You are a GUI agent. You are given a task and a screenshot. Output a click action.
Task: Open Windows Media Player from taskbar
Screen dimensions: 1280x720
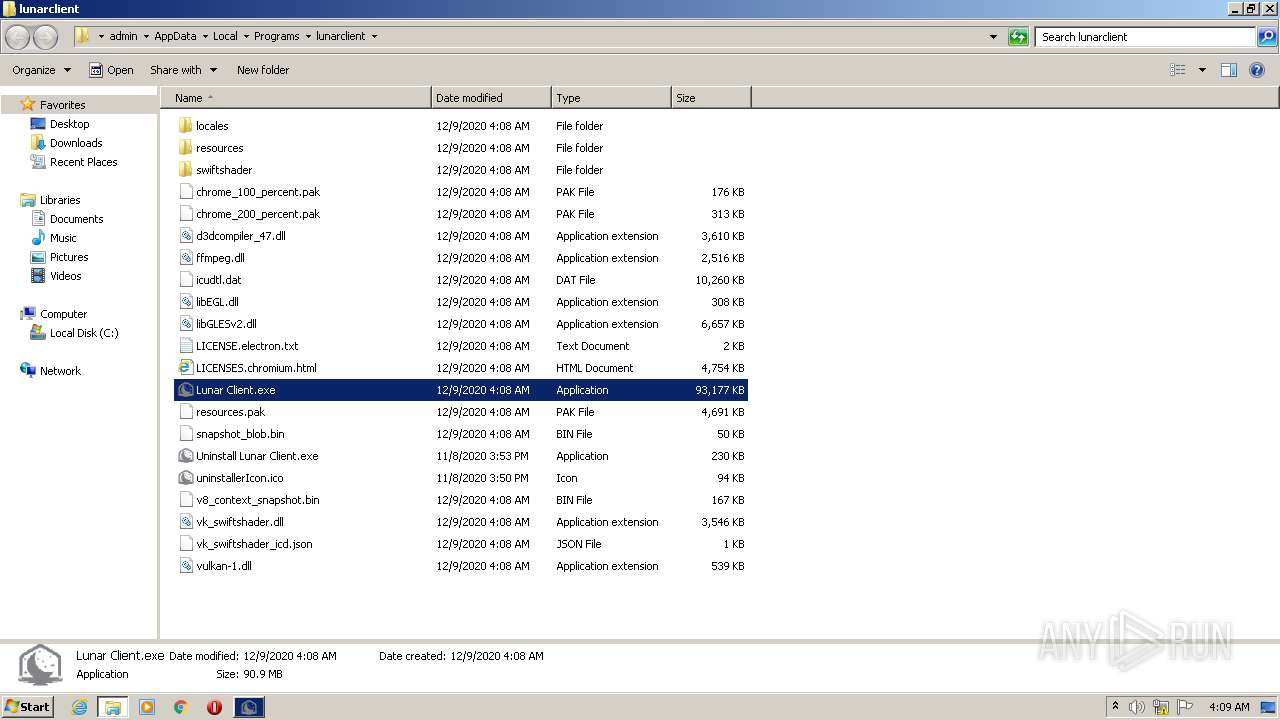[x=147, y=707]
